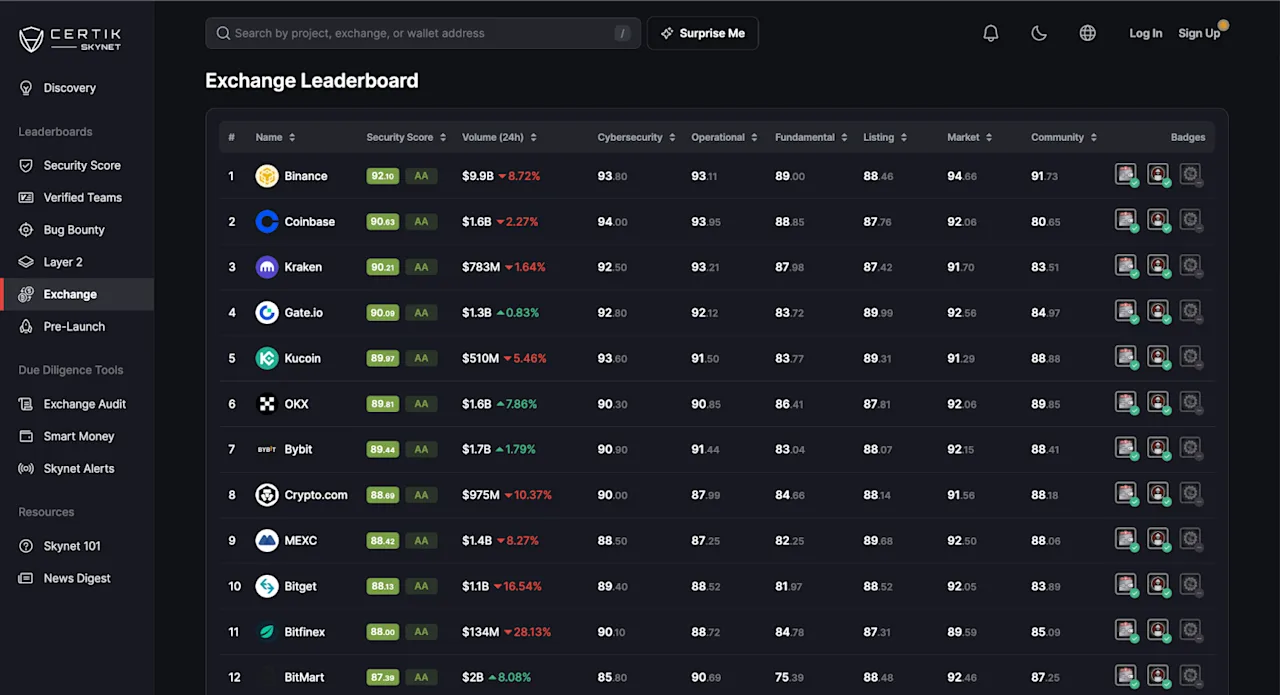Open Skynet Alerts in sidebar
The height and width of the screenshot is (695, 1280).
77,468
